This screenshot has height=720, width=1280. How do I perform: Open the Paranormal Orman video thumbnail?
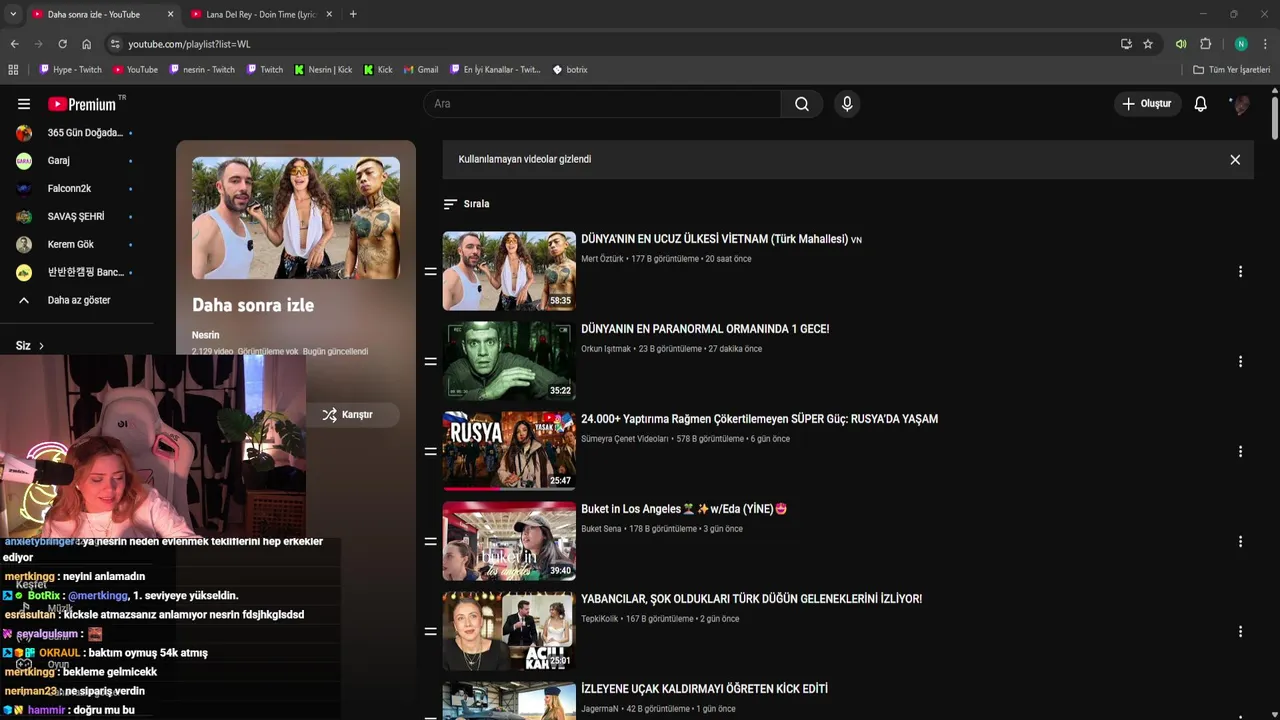click(509, 361)
